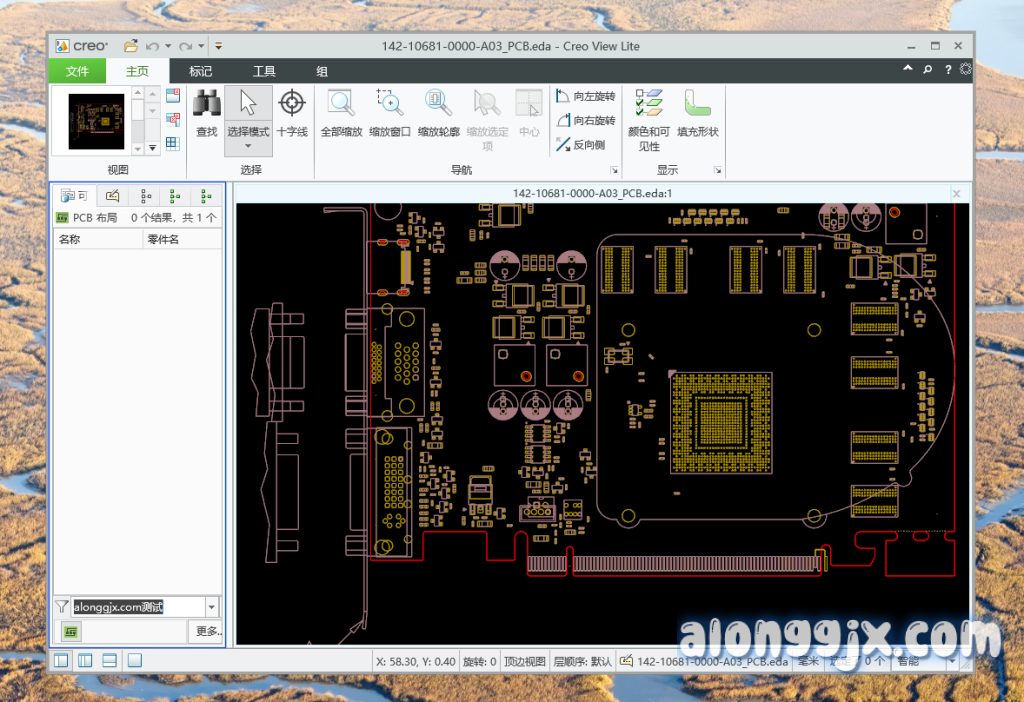Select the 缩放窗口 zoom window tool
The height and width of the screenshot is (702, 1024).
click(389, 104)
